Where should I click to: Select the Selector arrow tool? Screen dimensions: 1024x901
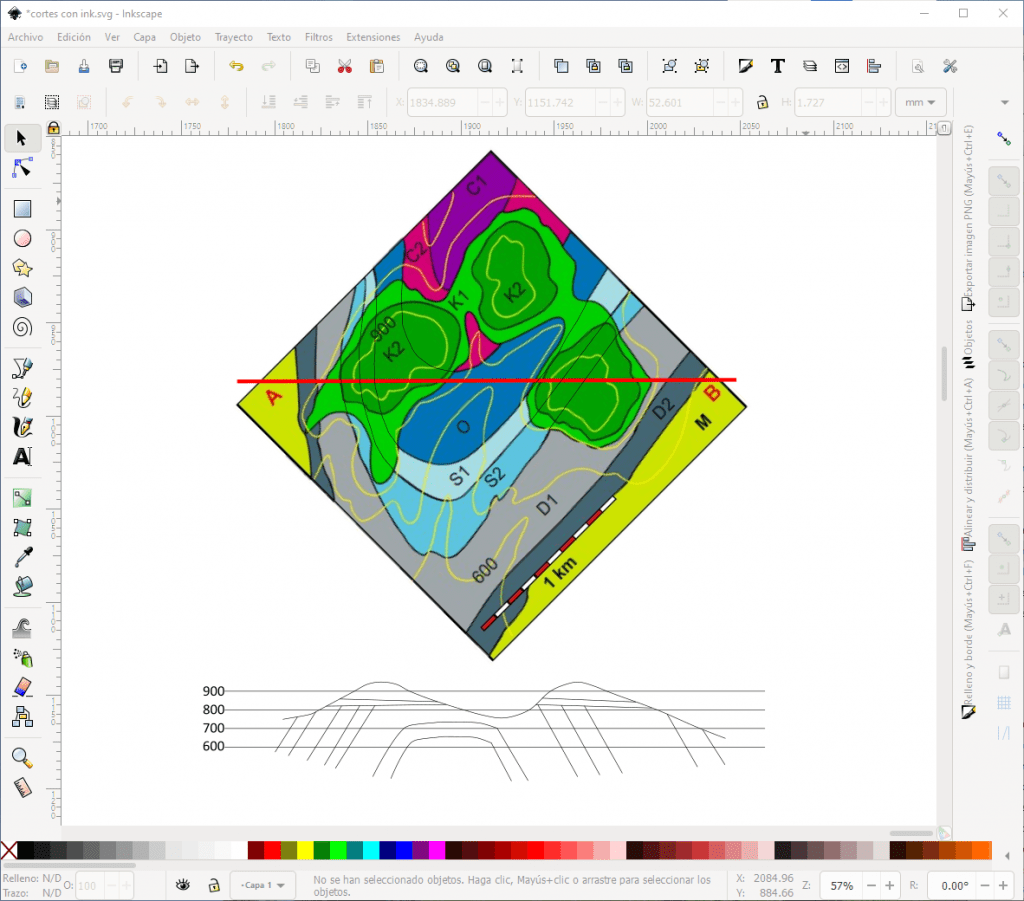pos(22,138)
